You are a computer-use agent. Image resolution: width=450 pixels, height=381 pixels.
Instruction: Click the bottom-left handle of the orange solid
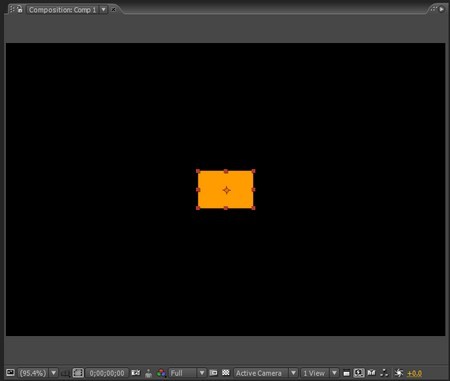pos(198,208)
